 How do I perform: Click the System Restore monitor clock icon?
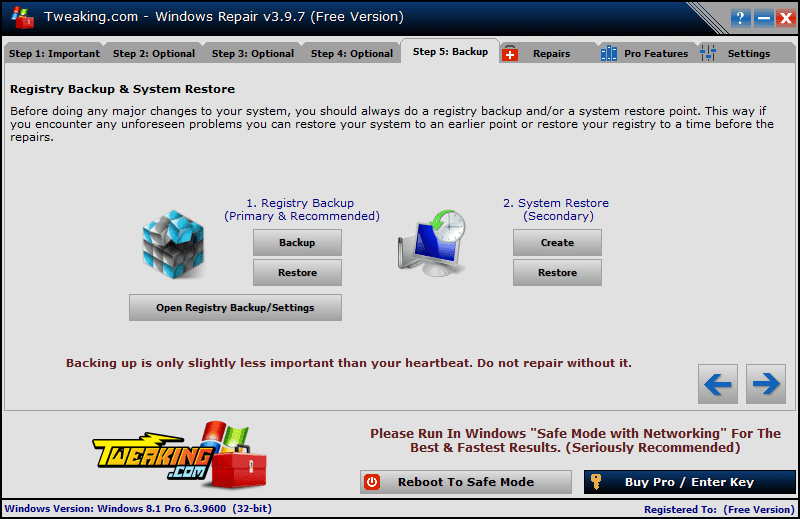432,243
